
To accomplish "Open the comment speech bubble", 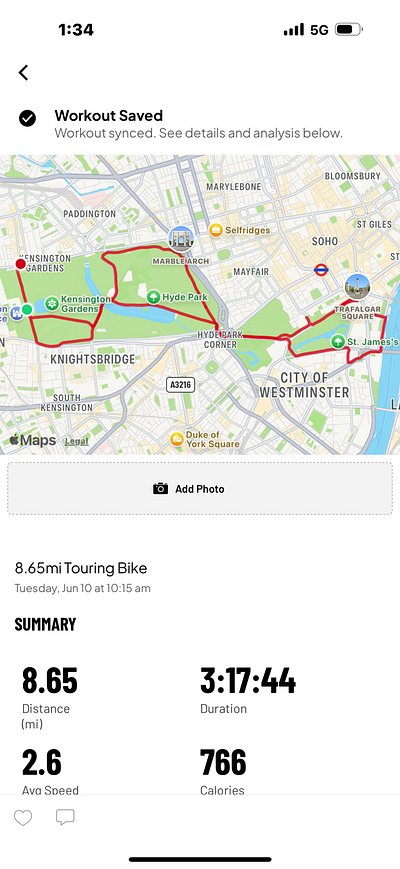I will (x=65, y=817).
